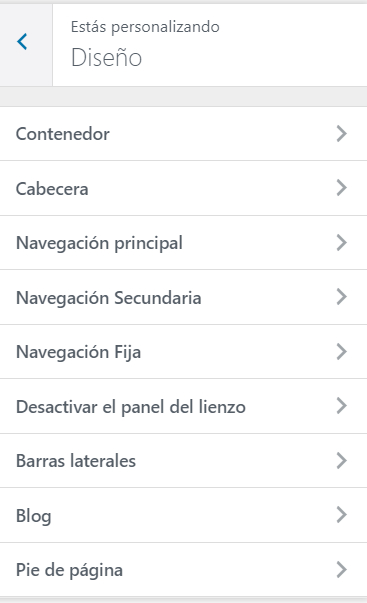Open the Cabecera settings
Screen dimensions: 367x603
click(x=184, y=188)
